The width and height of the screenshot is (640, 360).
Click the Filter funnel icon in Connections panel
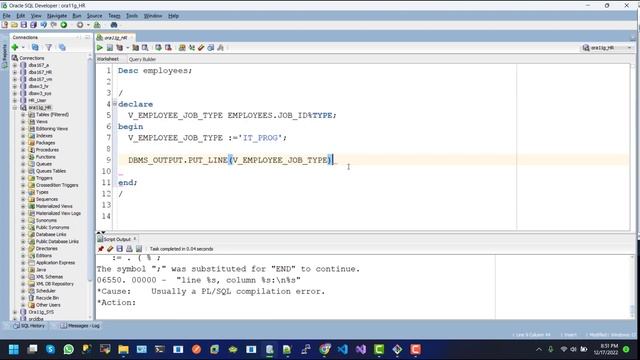point(49,47)
